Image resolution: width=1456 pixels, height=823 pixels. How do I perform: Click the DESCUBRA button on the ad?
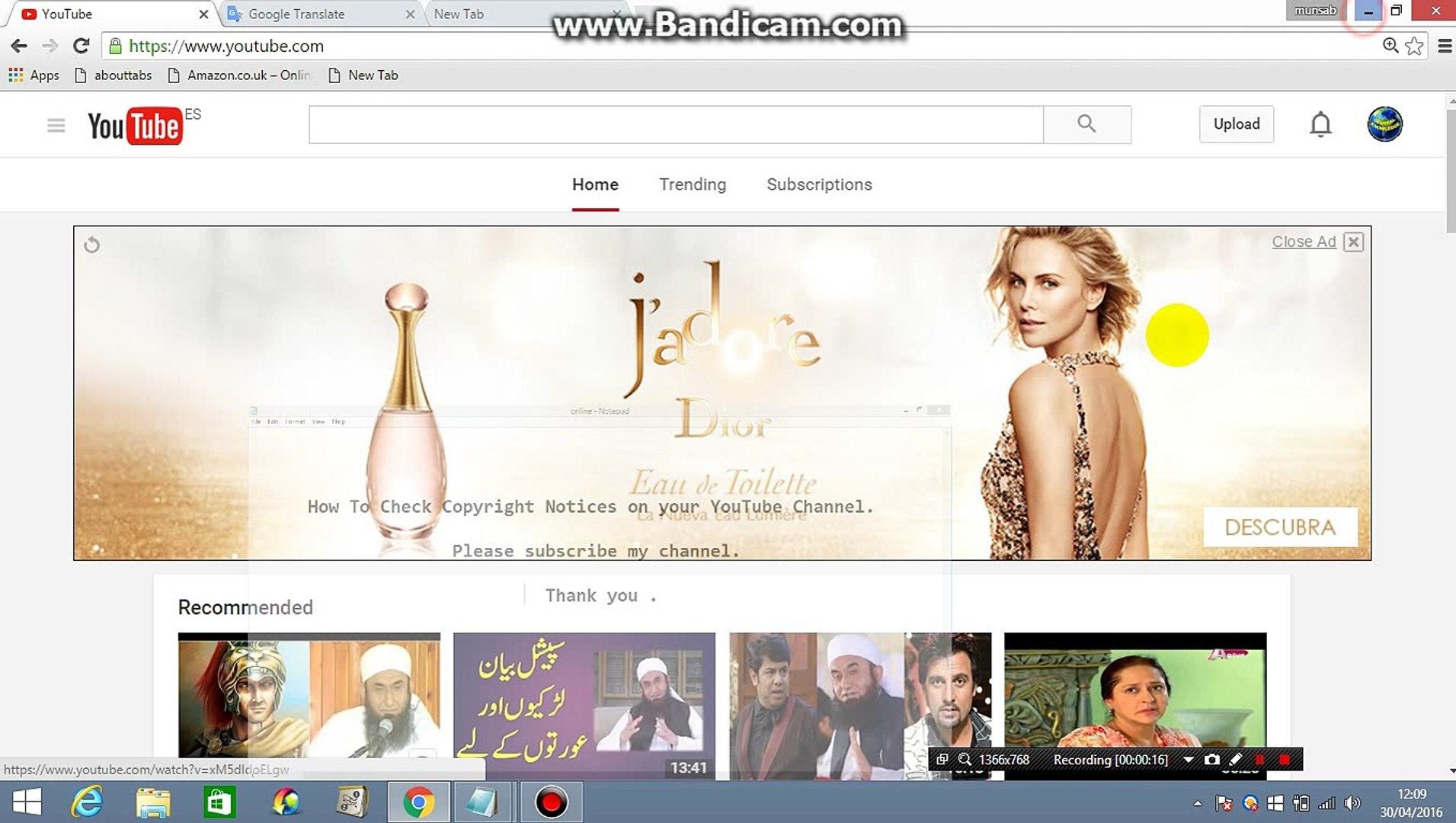tap(1280, 527)
